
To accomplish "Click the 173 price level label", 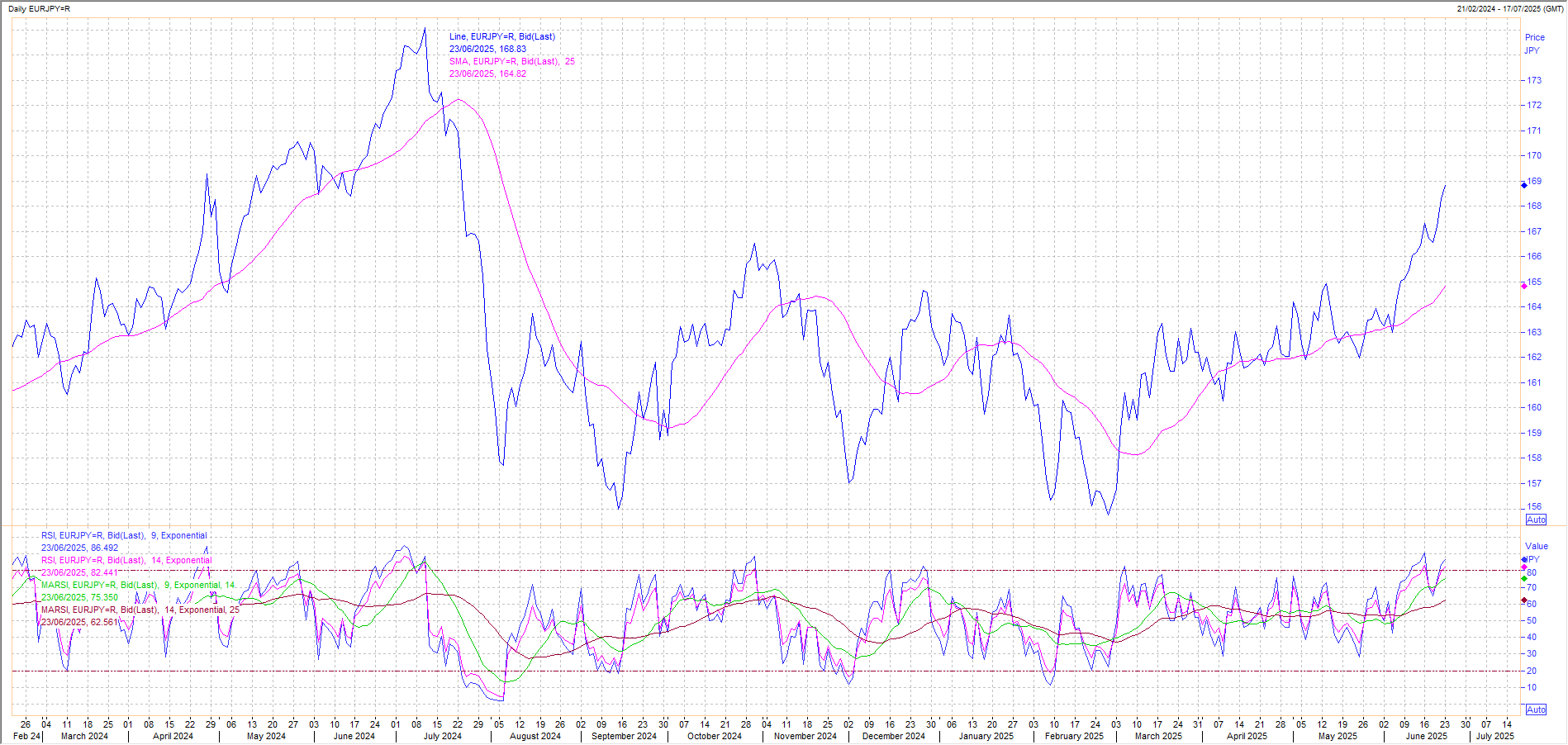I will [1534, 80].
